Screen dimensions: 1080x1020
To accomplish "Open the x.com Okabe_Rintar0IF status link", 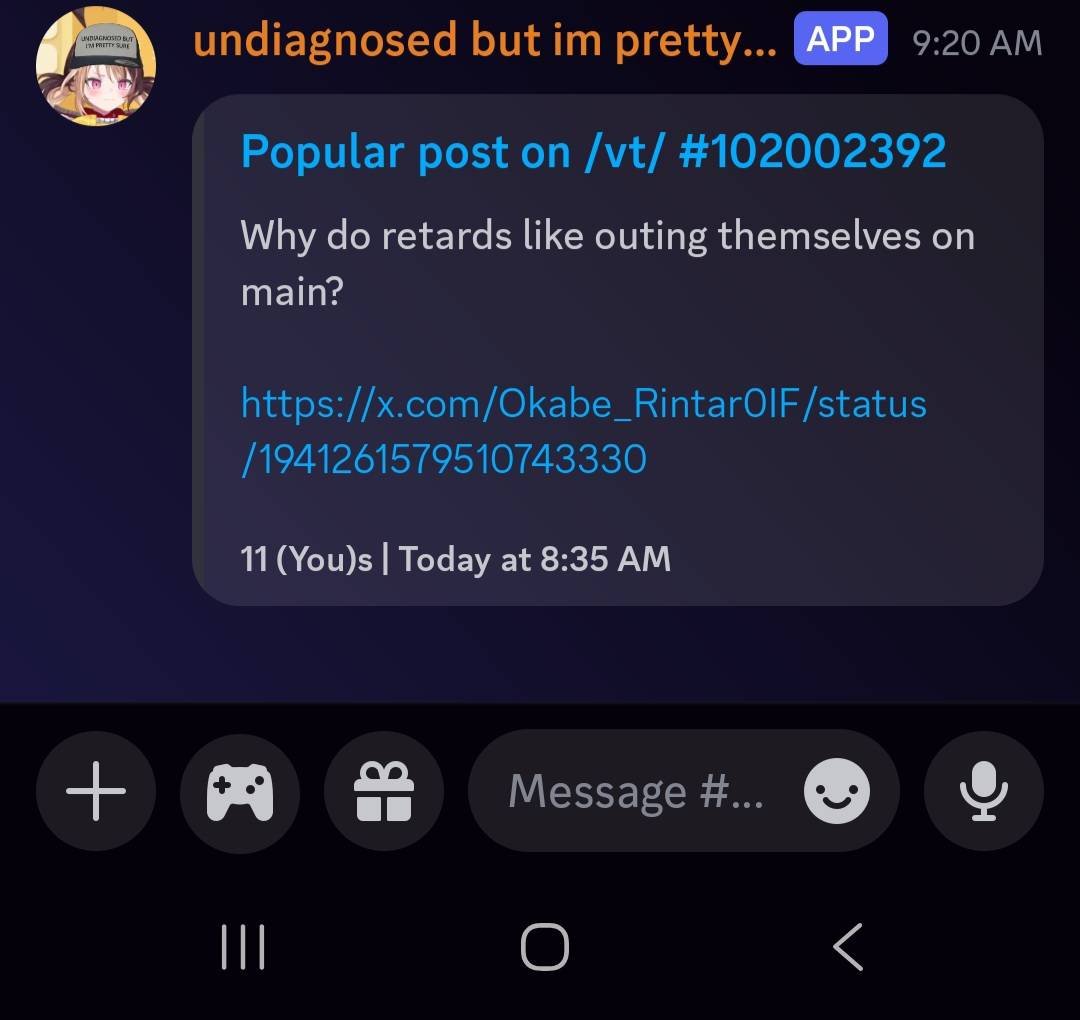I will point(583,431).
